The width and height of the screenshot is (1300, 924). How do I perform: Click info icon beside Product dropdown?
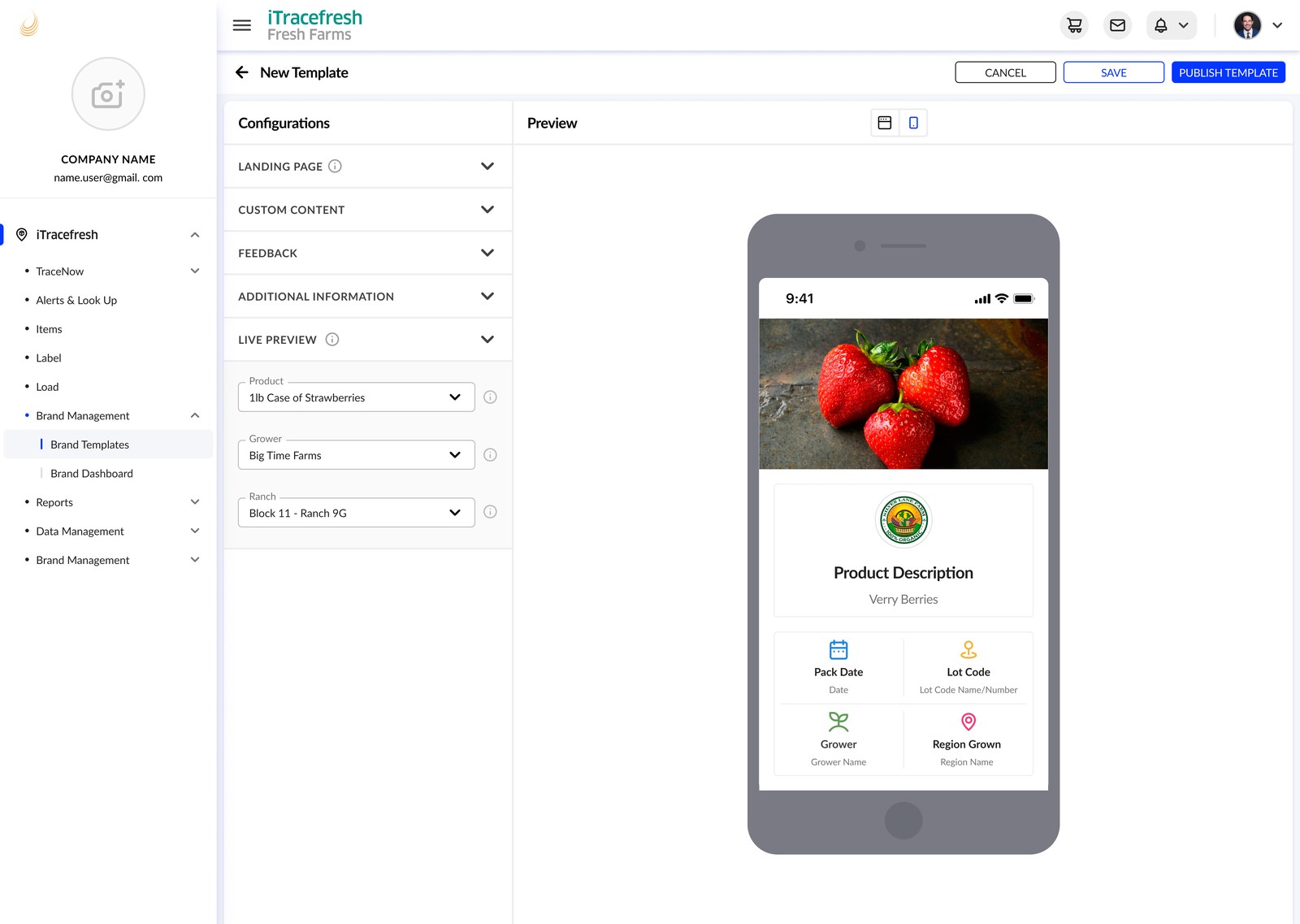tap(490, 397)
